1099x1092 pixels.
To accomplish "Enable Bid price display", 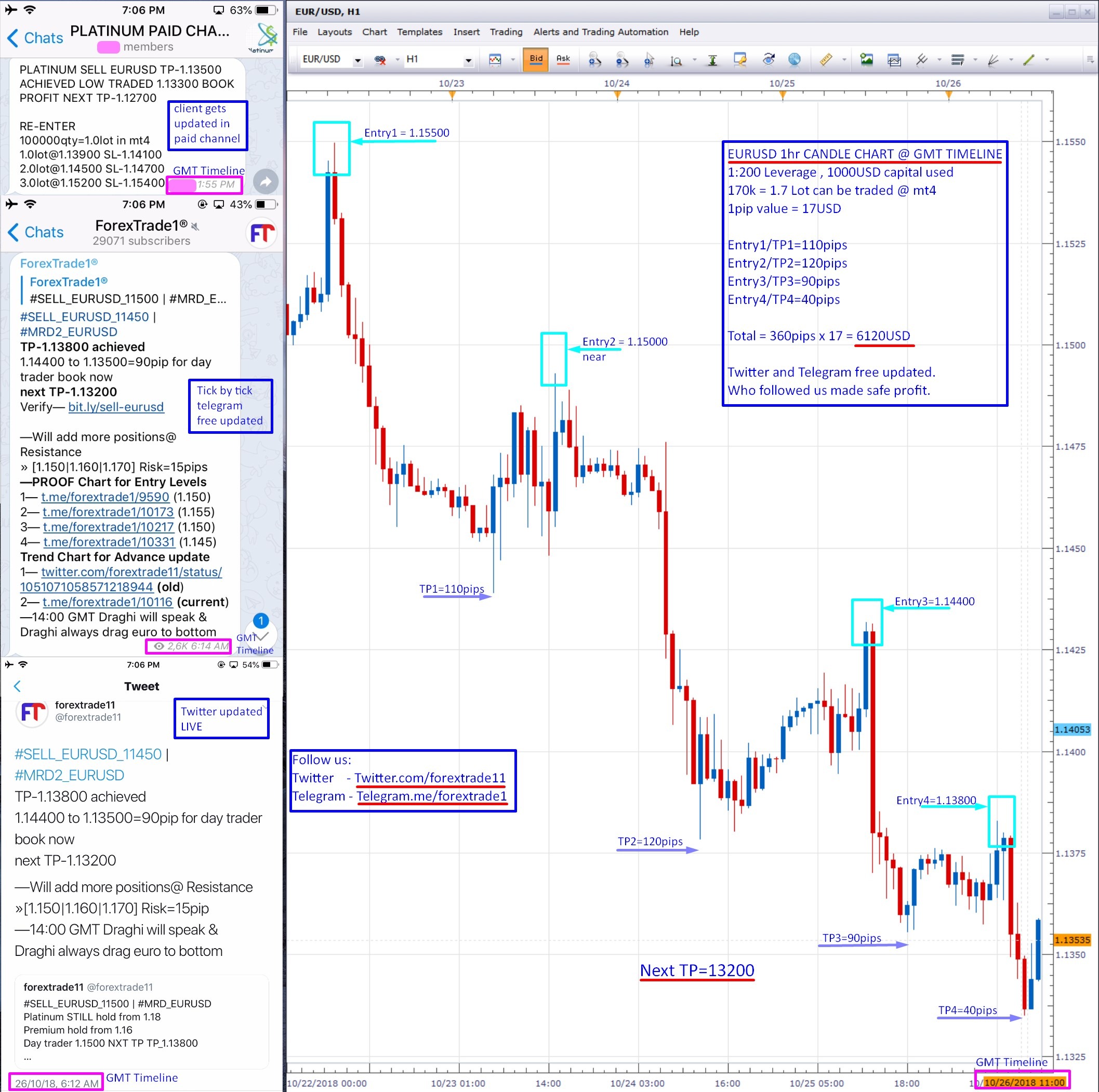I will (536, 59).
